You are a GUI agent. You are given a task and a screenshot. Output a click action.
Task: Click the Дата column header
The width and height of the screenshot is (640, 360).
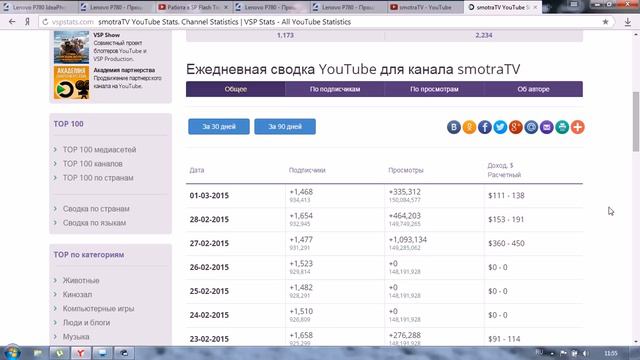(x=197, y=170)
